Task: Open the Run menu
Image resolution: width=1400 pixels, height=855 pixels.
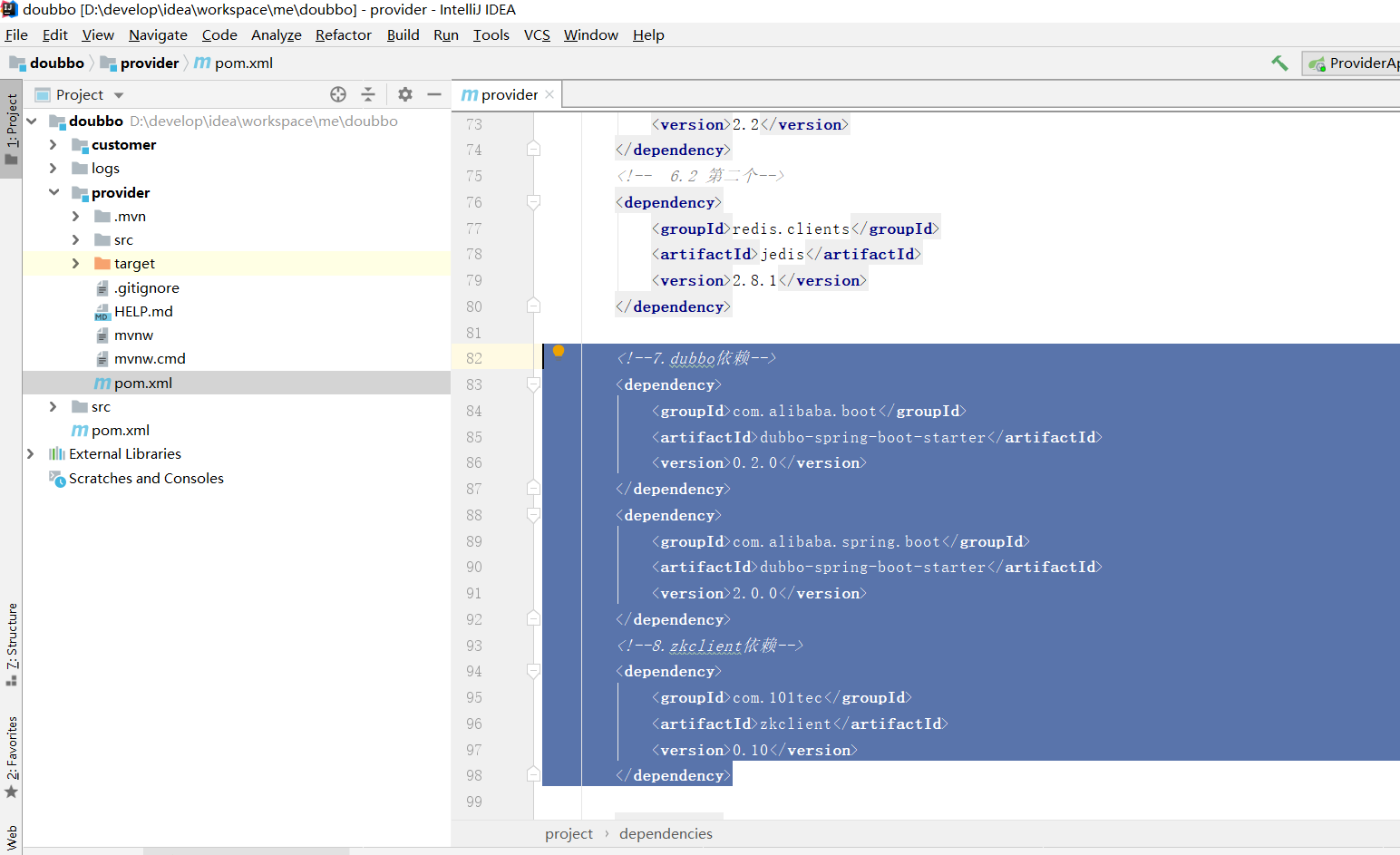Action: coord(446,34)
